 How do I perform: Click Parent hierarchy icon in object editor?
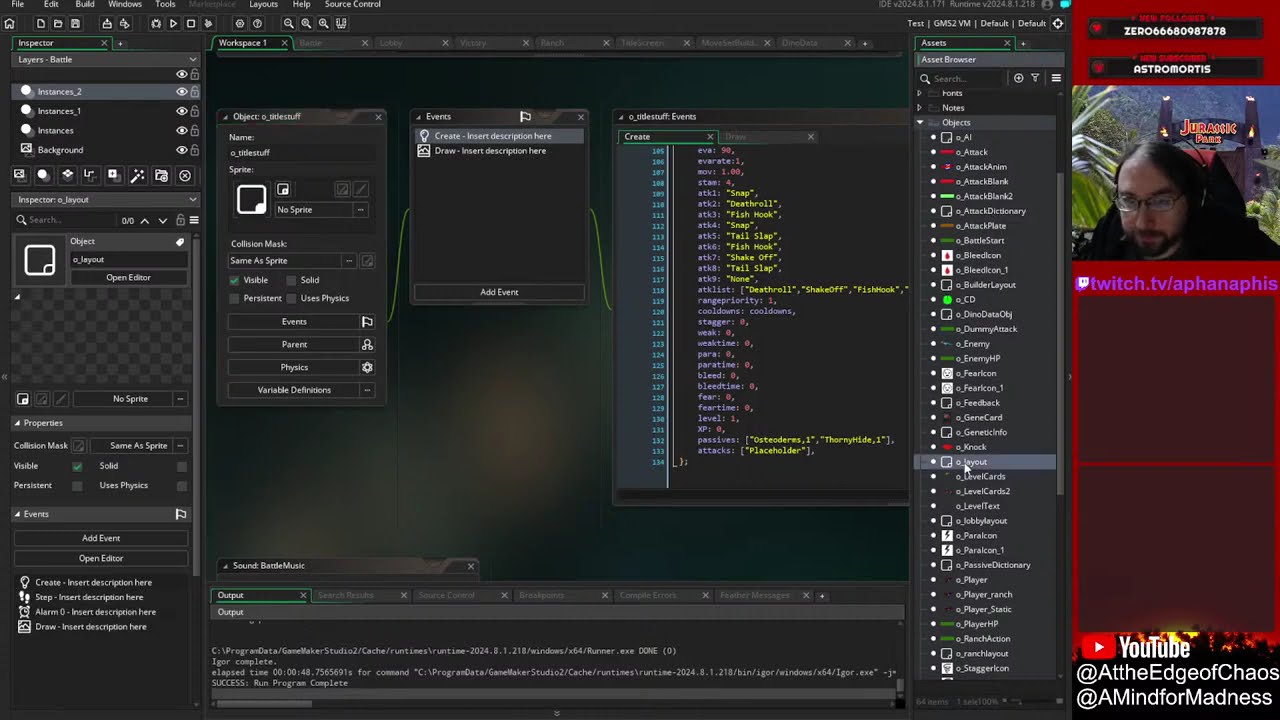point(367,344)
